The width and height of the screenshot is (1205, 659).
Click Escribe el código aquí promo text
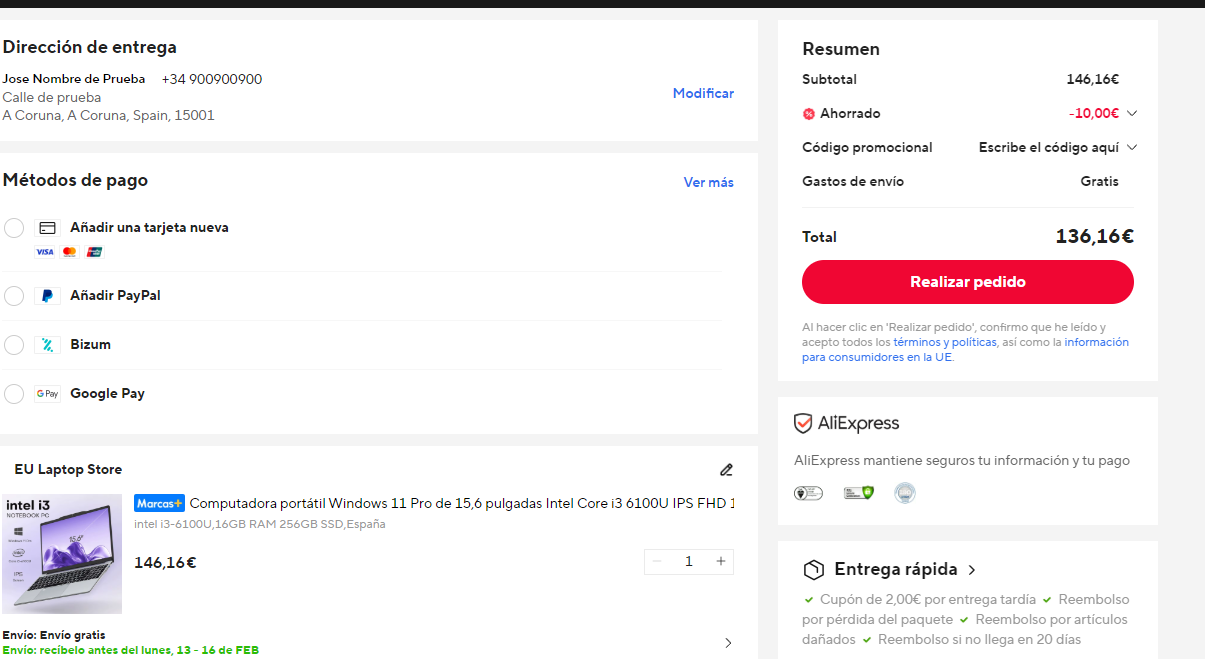[1049, 148]
